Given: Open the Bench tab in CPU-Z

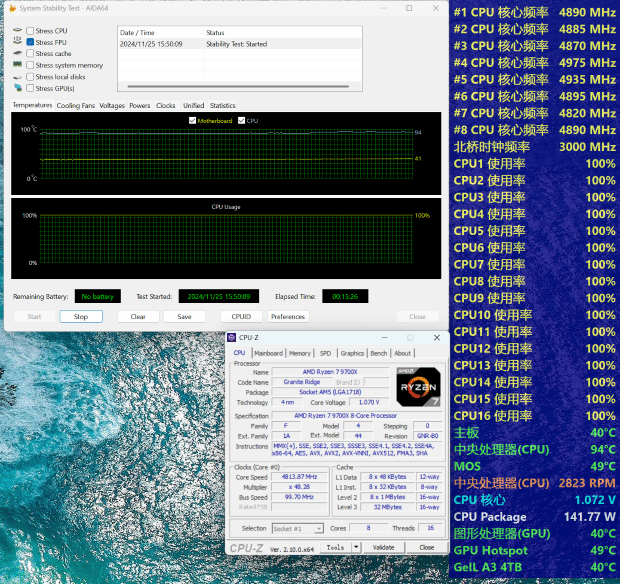Looking at the screenshot, I should pos(379,353).
